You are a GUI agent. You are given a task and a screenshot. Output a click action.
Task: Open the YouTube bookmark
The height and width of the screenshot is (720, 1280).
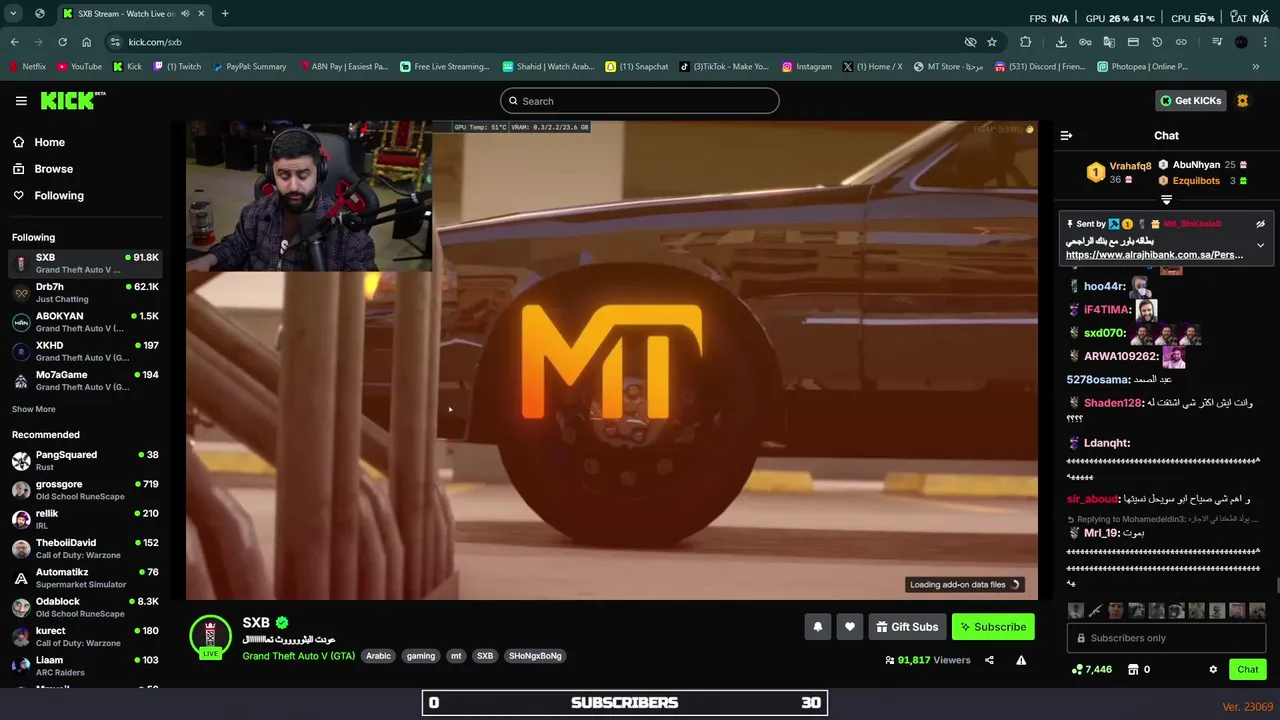click(x=80, y=67)
